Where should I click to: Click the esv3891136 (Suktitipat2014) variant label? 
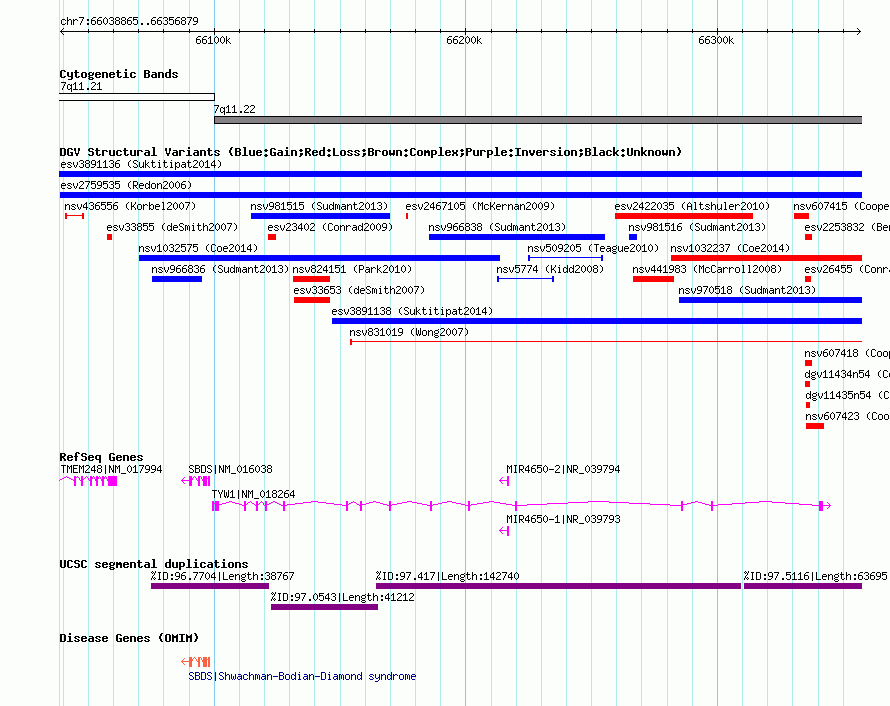click(x=141, y=164)
